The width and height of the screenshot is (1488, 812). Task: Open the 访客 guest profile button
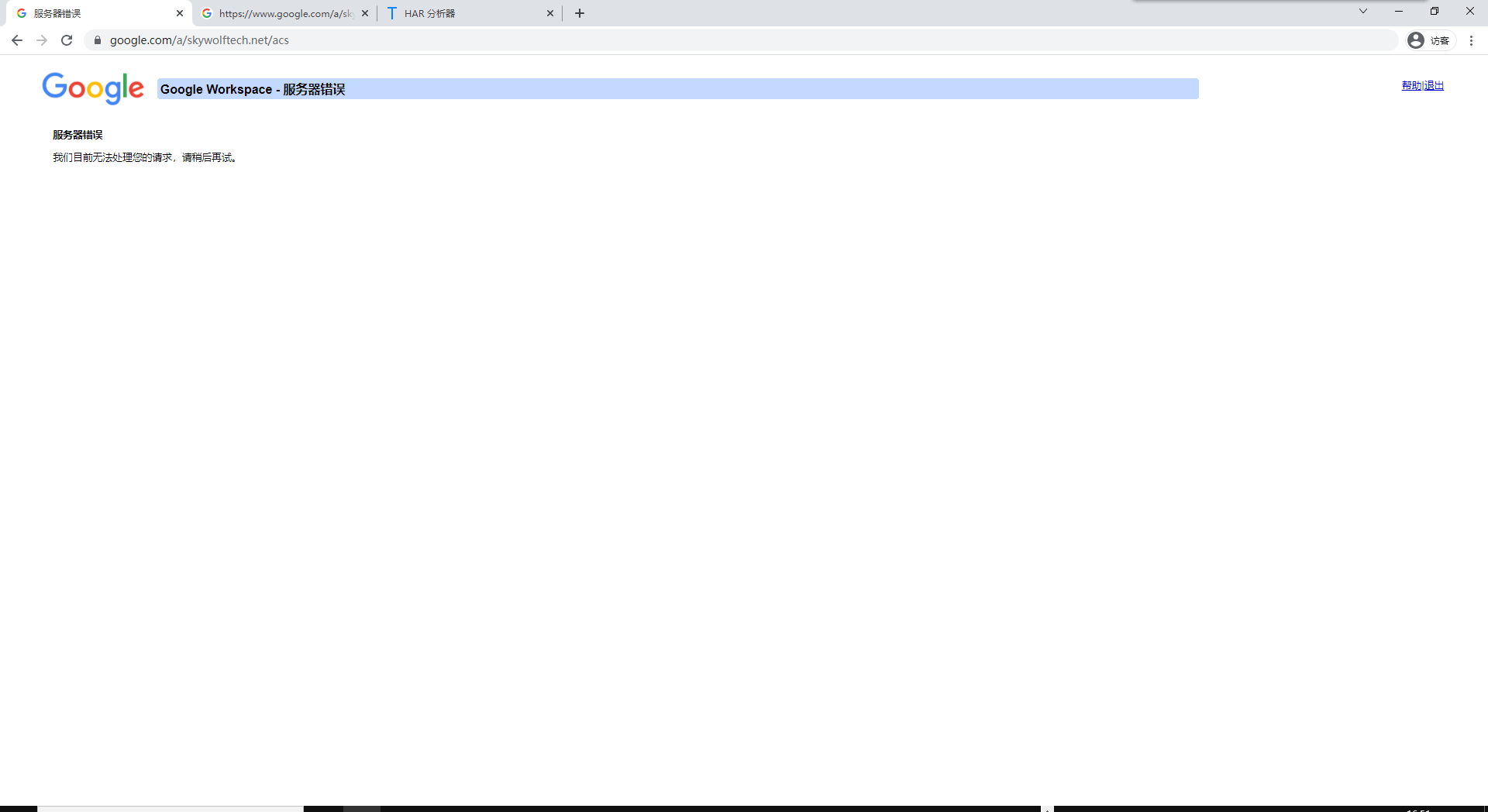(x=1431, y=40)
